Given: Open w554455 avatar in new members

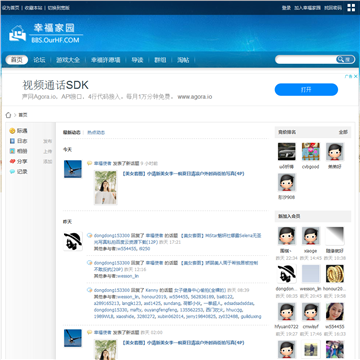Looking at the screenshot, I should [x=335, y=312].
